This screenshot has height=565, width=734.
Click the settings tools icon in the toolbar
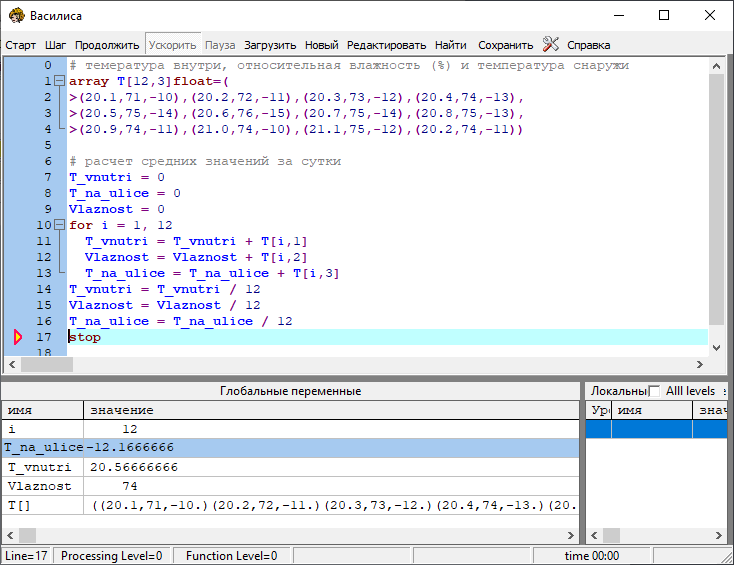pos(551,44)
